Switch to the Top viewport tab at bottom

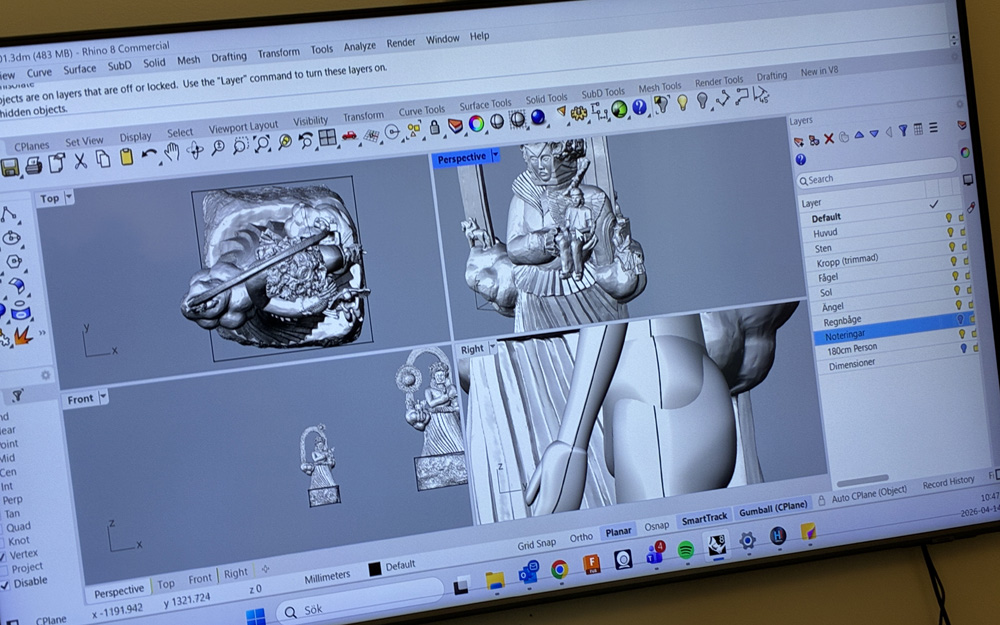coord(166,584)
